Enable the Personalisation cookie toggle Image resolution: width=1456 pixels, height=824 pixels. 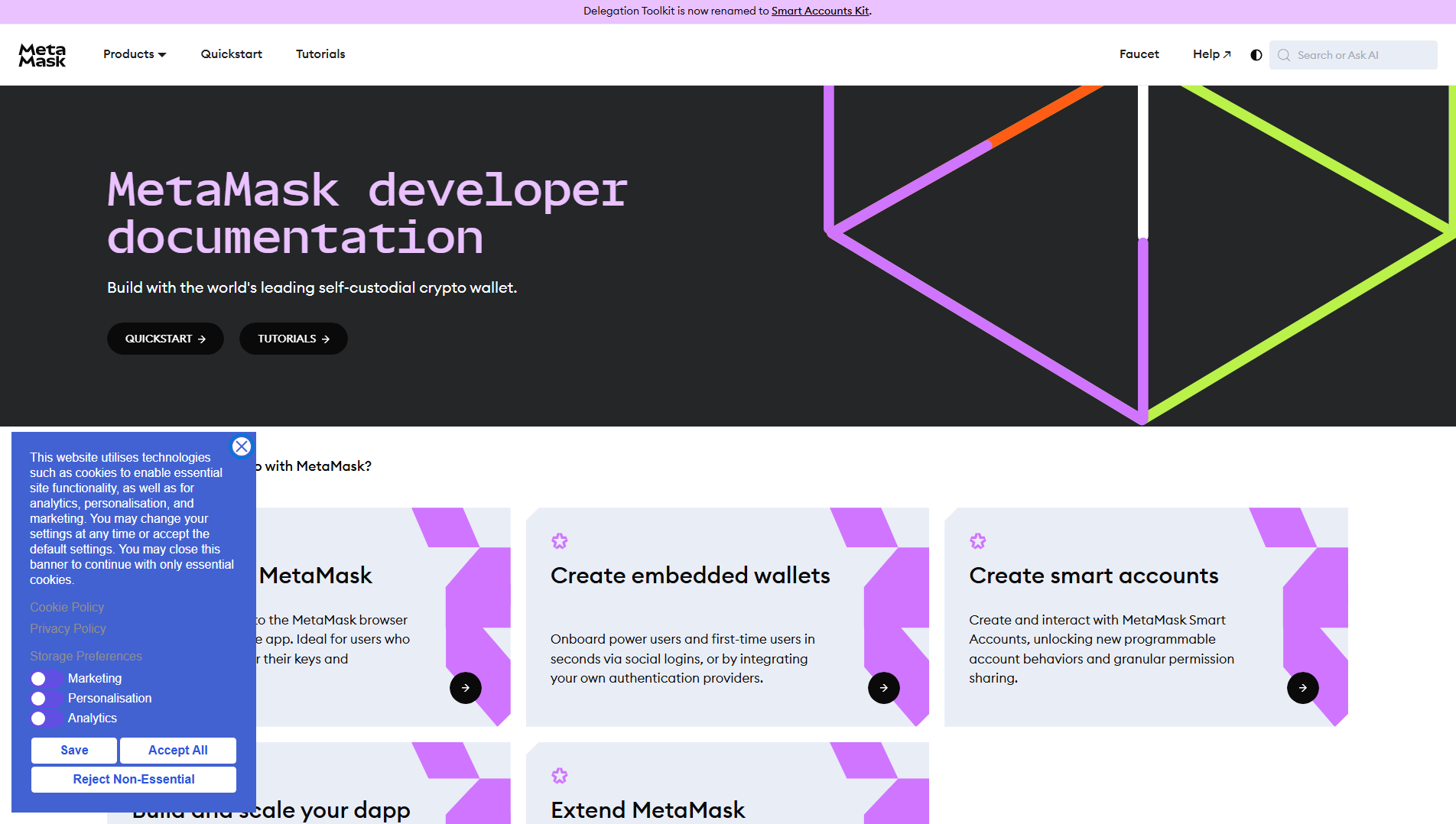click(x=46, y=699)
